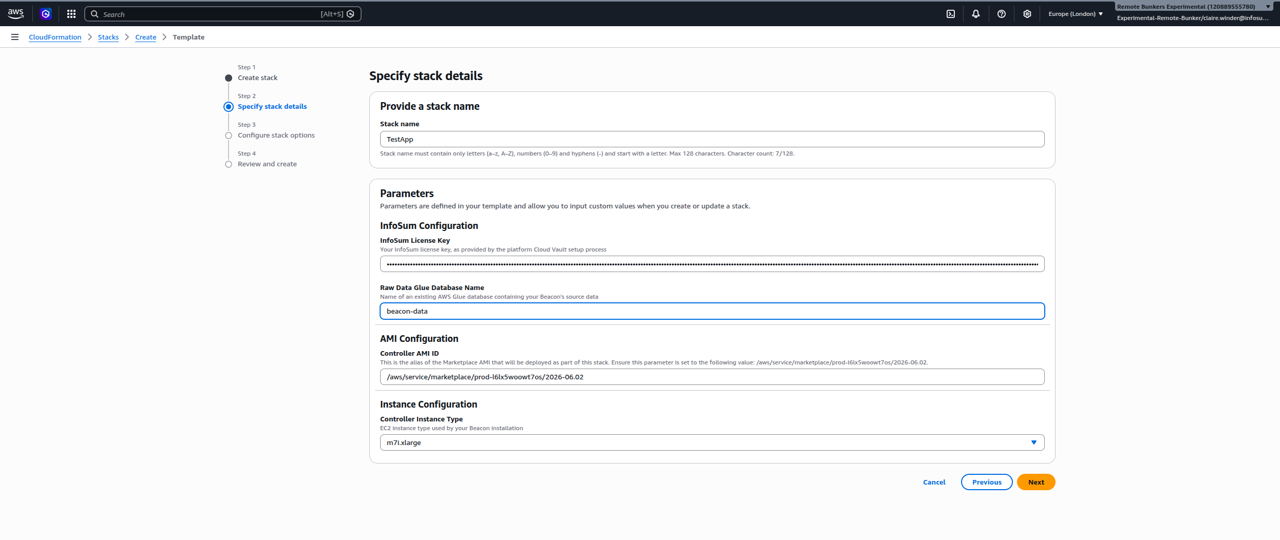Screen dimensions: 1280x540
Task: Open the help question mark icon
Action: [x=1001, y=14]
